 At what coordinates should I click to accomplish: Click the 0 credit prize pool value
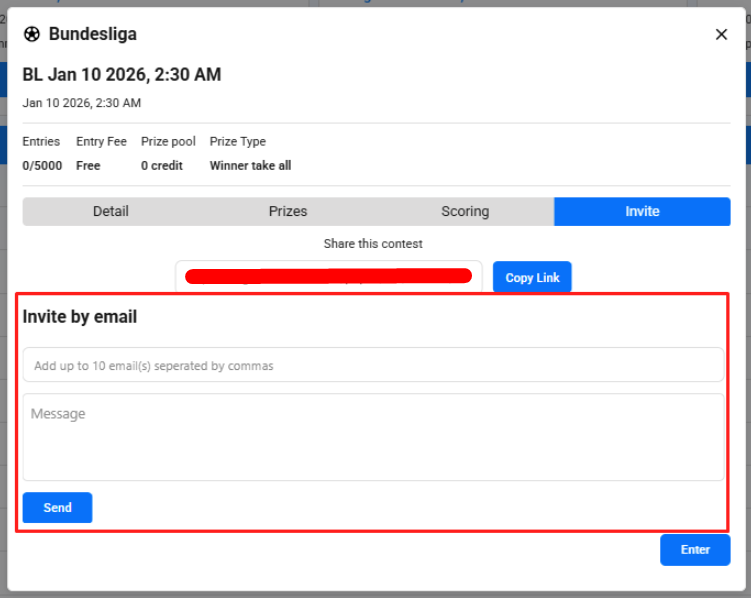(162, 166)
